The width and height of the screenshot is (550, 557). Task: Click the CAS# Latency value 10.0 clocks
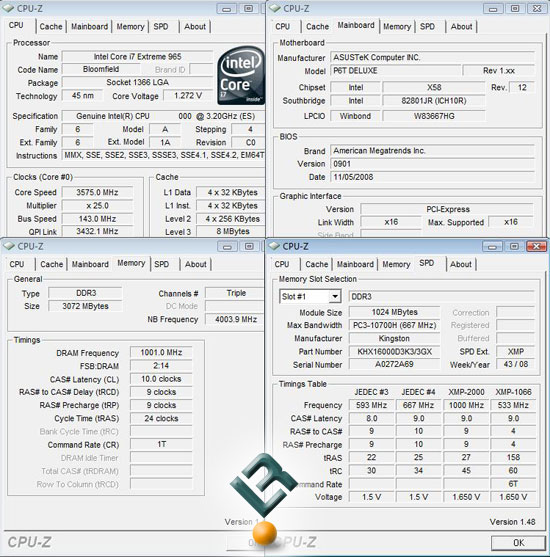click(161, 379)
